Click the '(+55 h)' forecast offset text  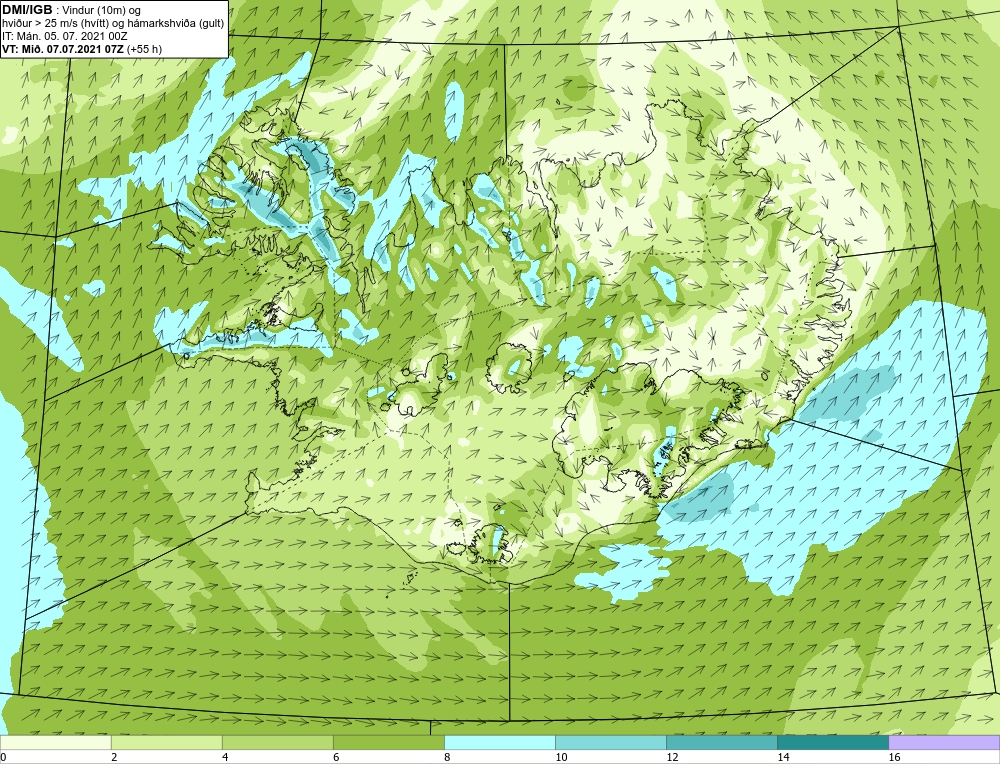pos(145,49)
